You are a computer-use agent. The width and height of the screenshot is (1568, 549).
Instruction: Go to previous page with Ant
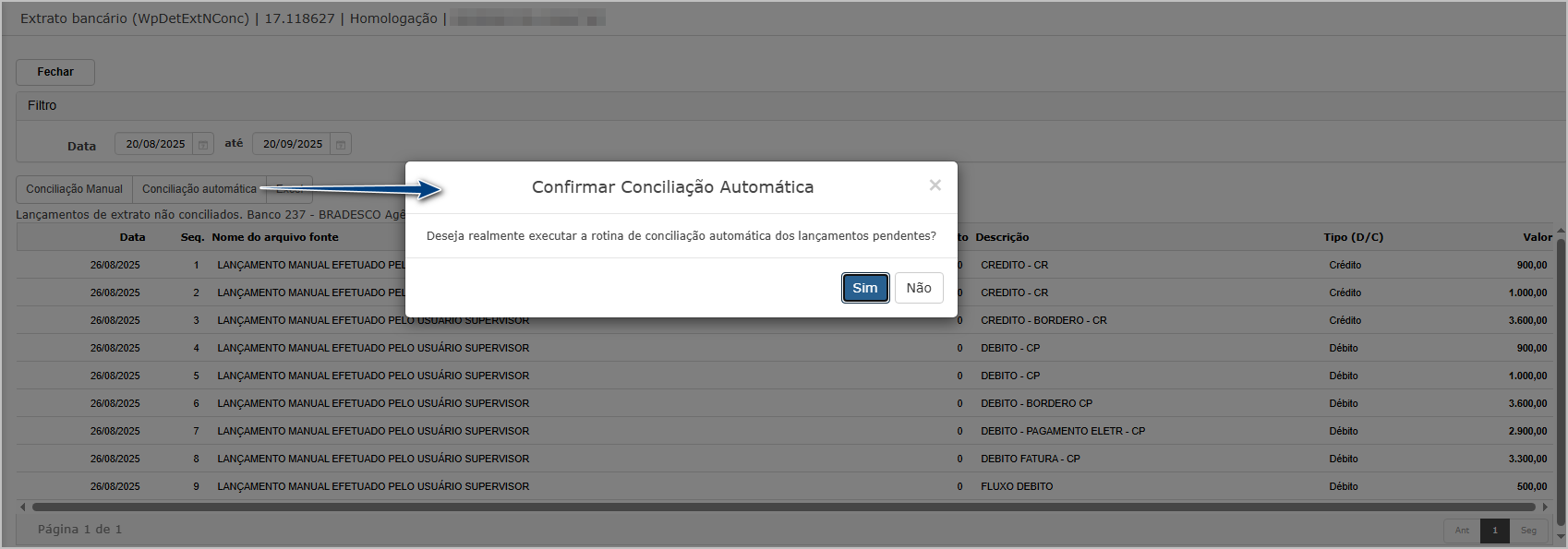(1462, 531)
